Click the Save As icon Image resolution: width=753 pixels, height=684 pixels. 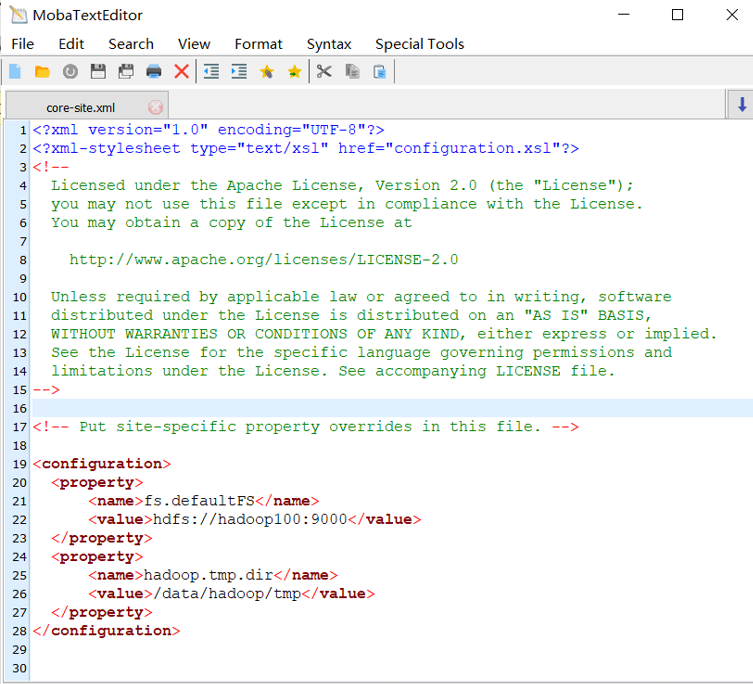126,72
